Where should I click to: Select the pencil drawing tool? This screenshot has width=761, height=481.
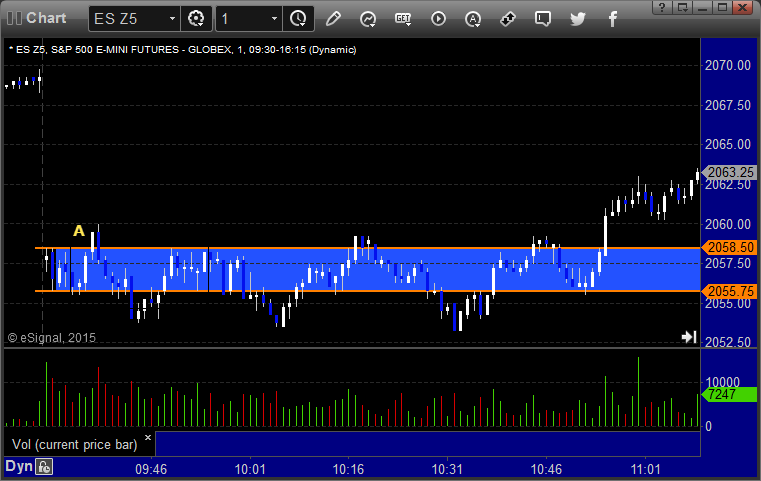[333, 19]
